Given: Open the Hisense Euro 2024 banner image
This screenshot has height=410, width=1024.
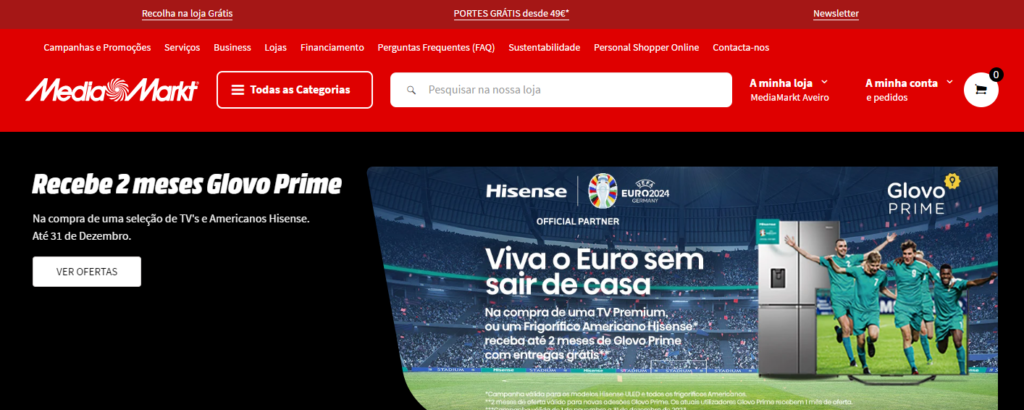Looking at the screenshot, I should coord(682,288).
